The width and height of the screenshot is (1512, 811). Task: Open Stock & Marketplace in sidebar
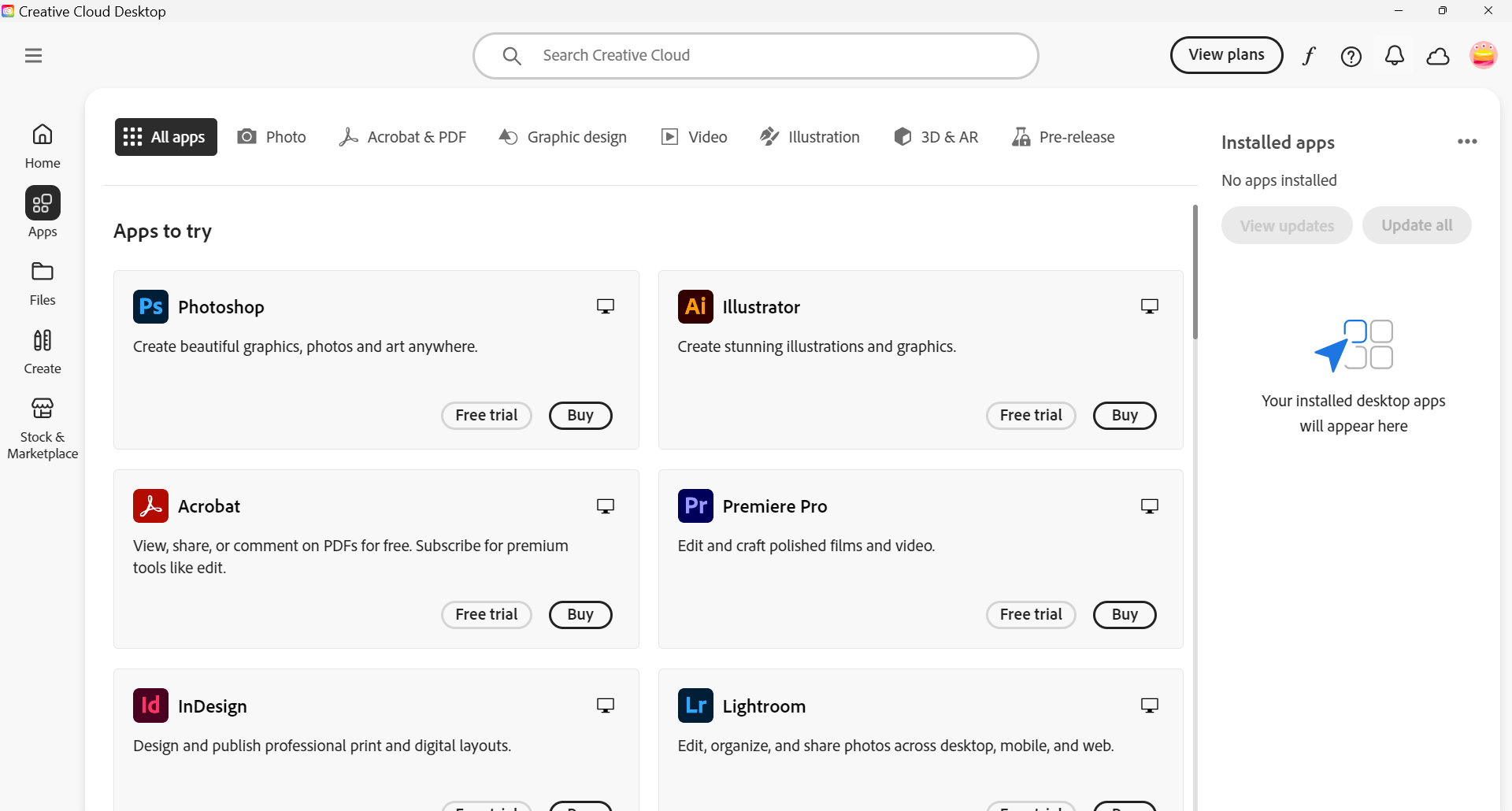(43, 428)
